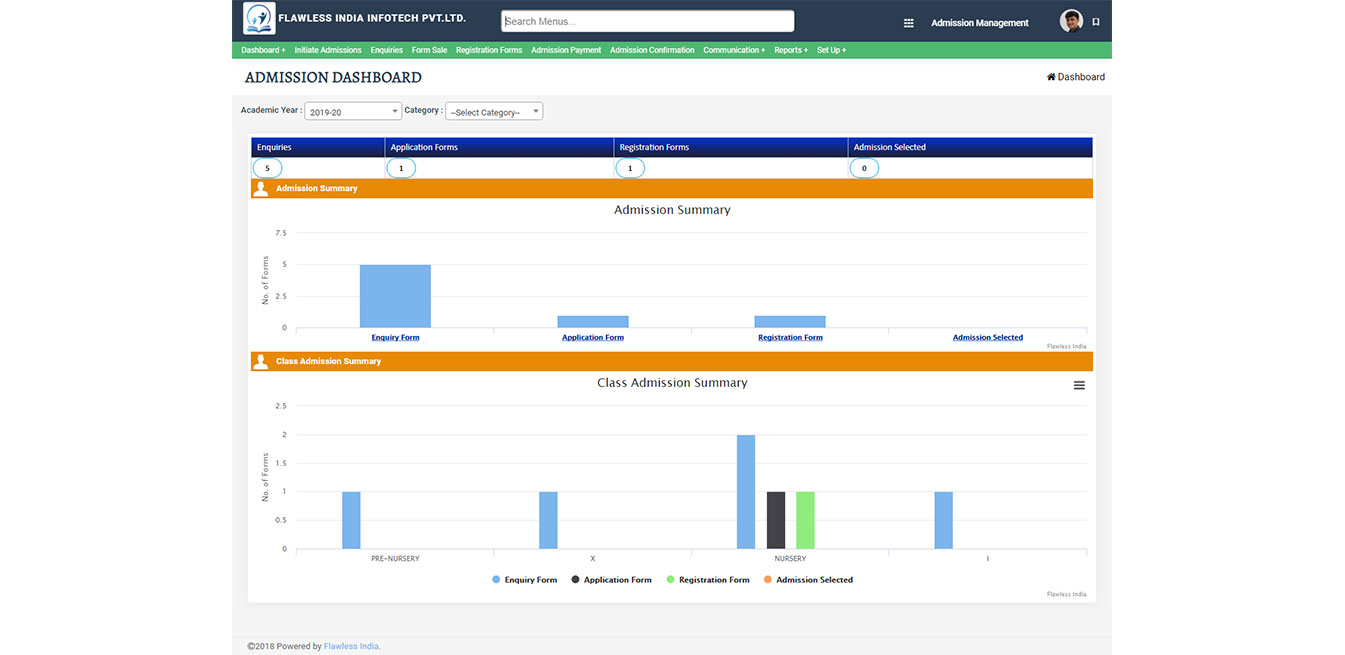Viewport: 1345px width, 655px height.
Task: Click the bookmark icon beside the avatar
Action: click(x=1096, y=22)
